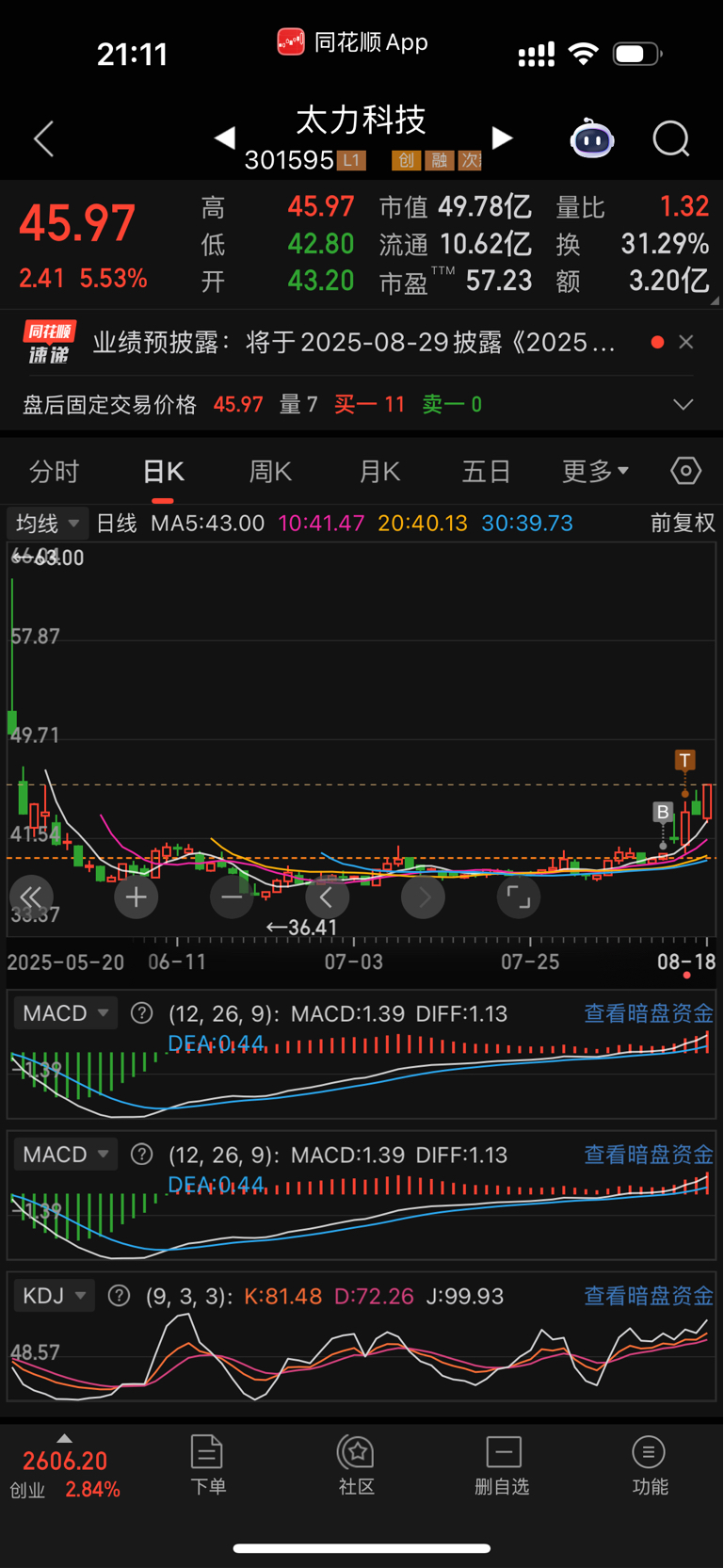Tap the B marker on the chart
The width and height of the screenshot is (724, 1568).
pos(663,812)
